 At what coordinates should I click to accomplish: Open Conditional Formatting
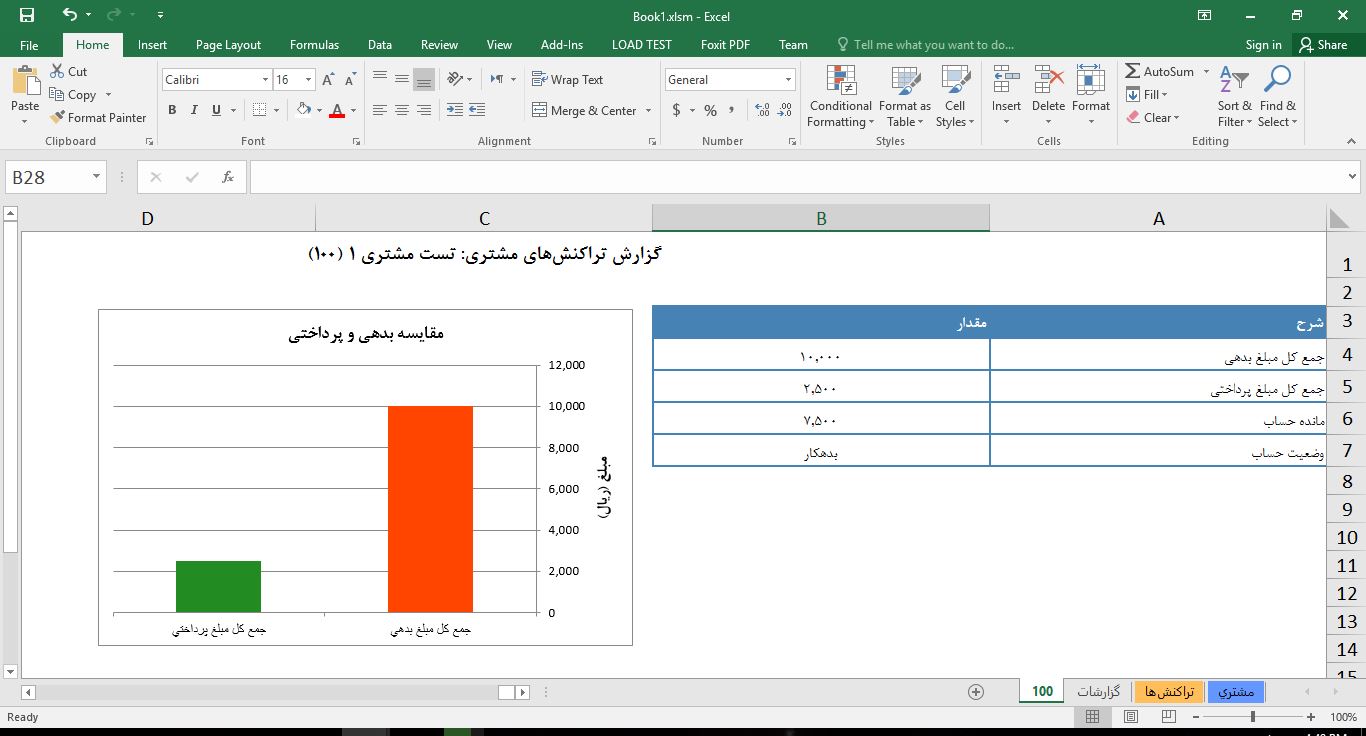841,96
